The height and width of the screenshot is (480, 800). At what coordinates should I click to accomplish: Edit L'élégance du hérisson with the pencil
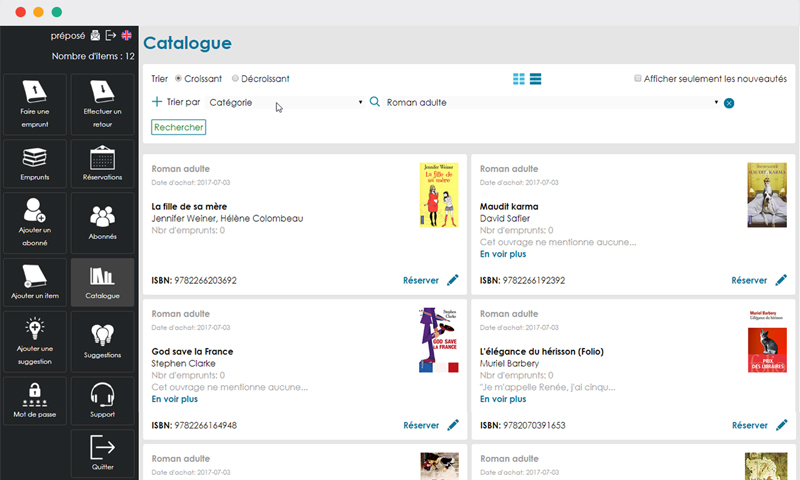(x=781, y=425)
